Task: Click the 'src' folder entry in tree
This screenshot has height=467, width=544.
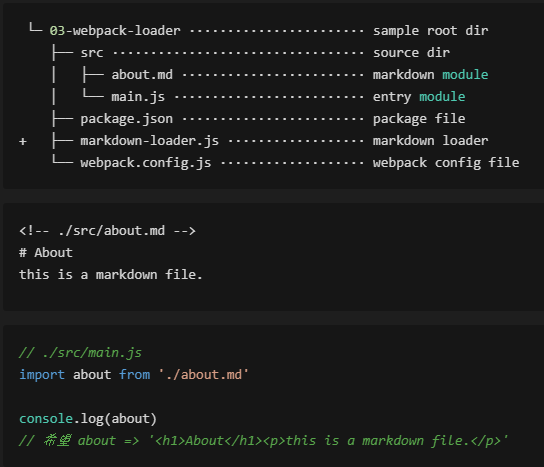Action: point(92,53)
